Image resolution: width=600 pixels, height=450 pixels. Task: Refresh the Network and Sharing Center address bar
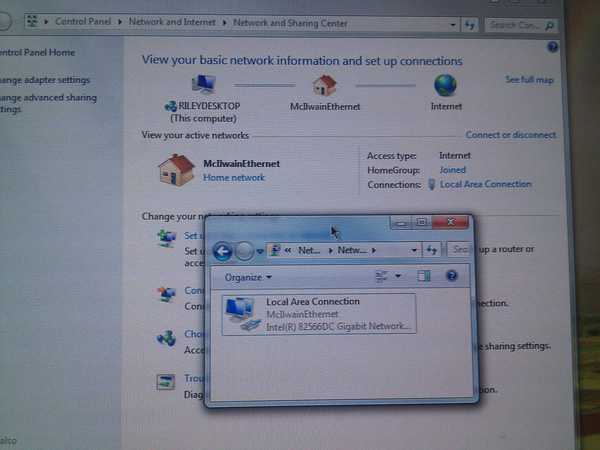click(470, 26)
